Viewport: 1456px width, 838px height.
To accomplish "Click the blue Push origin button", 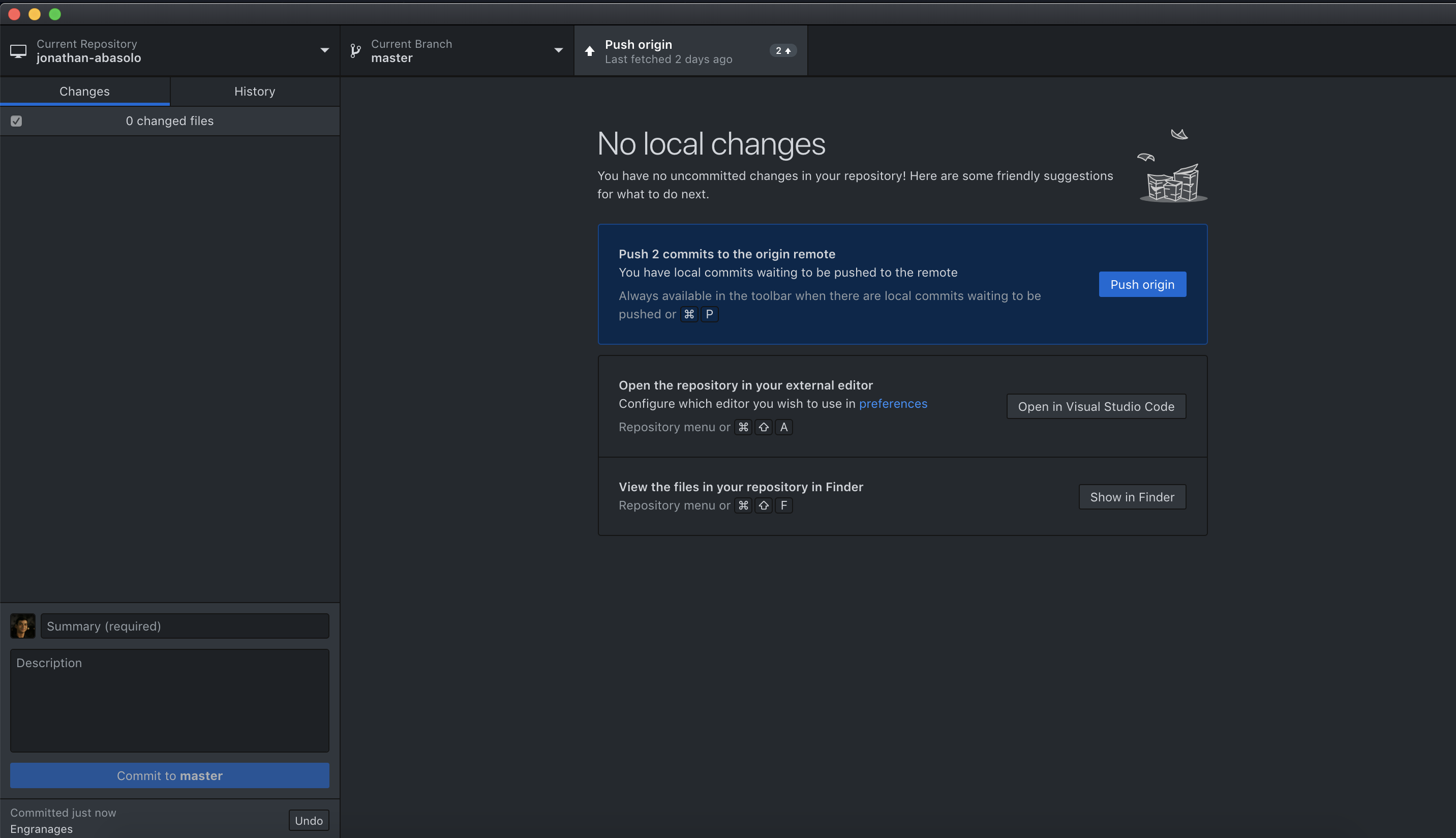I will 1142,284.
